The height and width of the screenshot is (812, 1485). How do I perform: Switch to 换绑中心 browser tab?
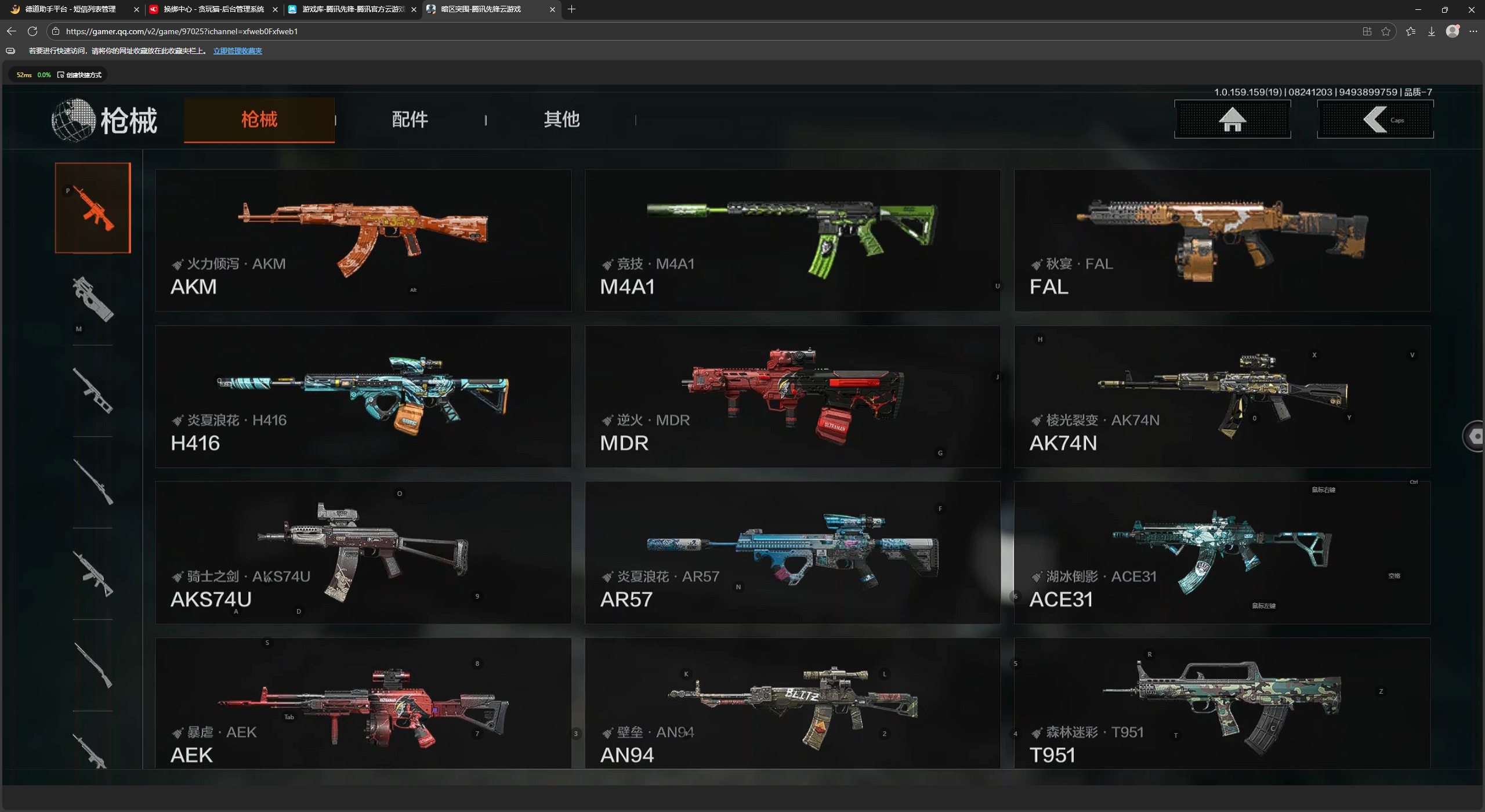click(x=213, y=9)
